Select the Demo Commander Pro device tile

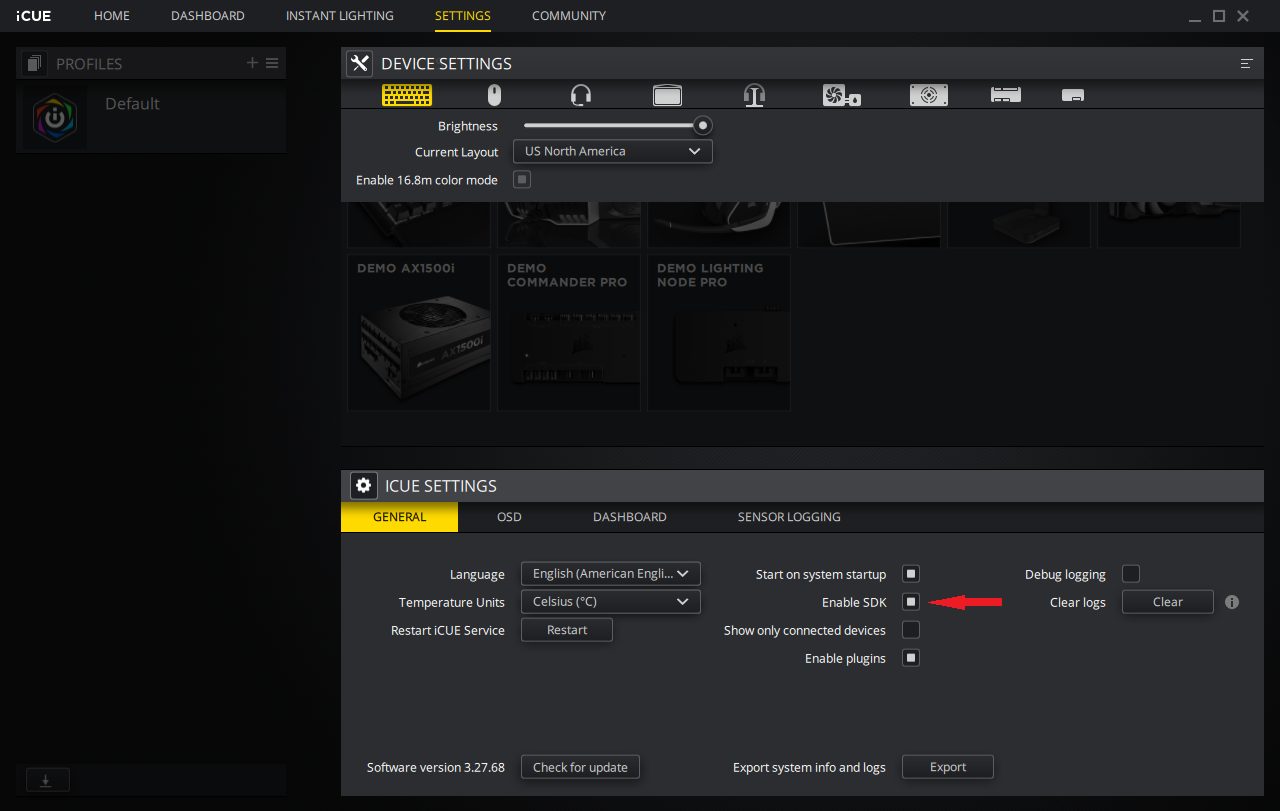click(569, 332)
